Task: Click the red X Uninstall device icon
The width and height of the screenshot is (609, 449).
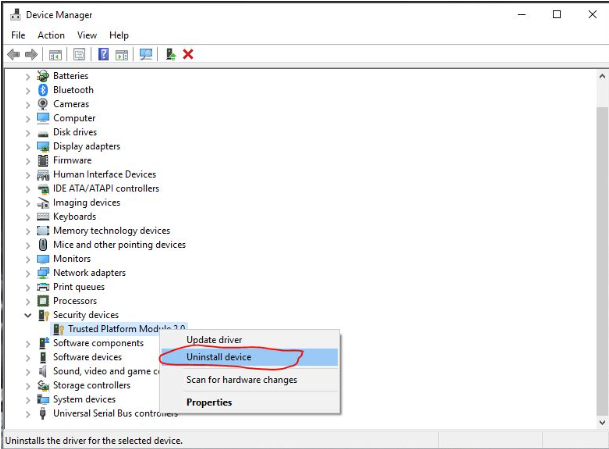Action: pos(188,54)
